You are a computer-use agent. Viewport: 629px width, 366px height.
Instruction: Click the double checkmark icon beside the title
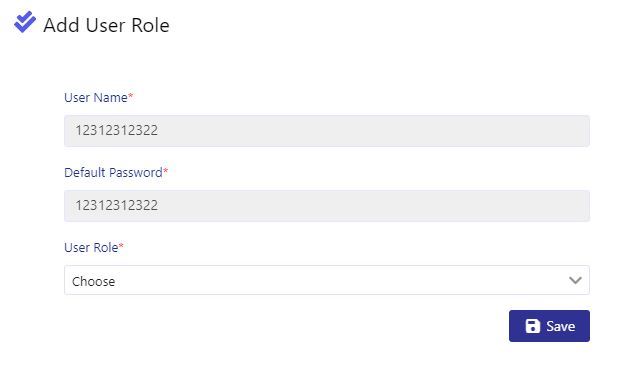pyautogui.click(x=25, y=22)
